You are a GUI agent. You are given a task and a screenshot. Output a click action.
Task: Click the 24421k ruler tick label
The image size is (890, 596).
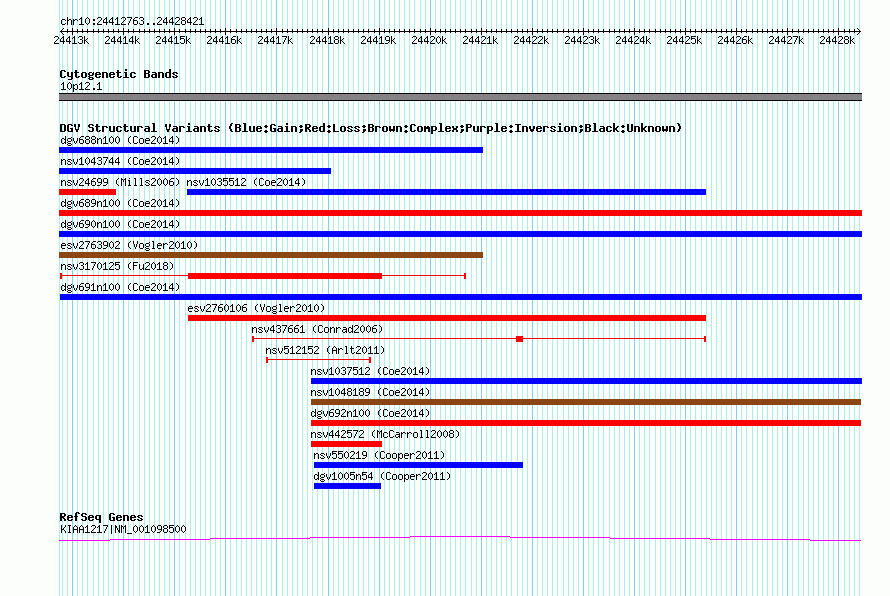tap(480, 41)
